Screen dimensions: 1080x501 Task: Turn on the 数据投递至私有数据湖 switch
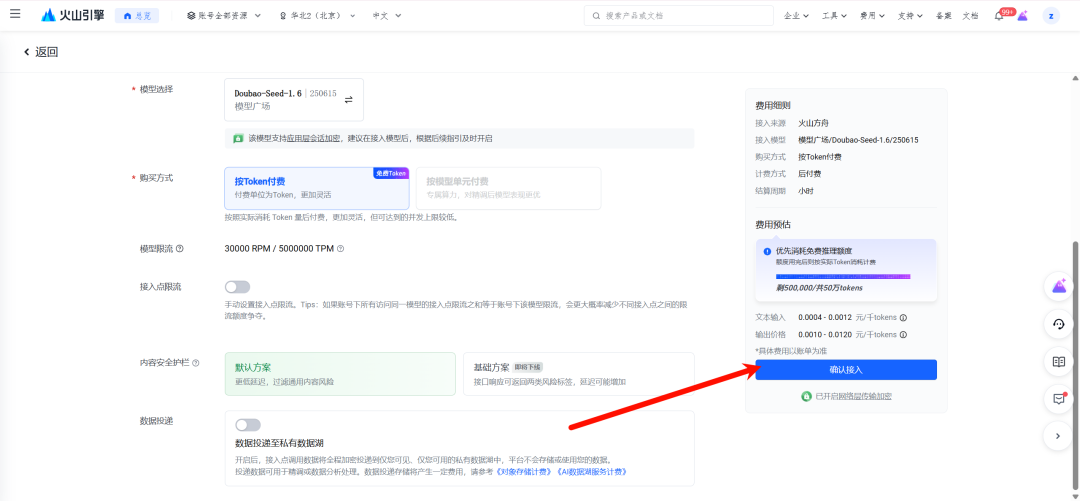click(248, 425)
